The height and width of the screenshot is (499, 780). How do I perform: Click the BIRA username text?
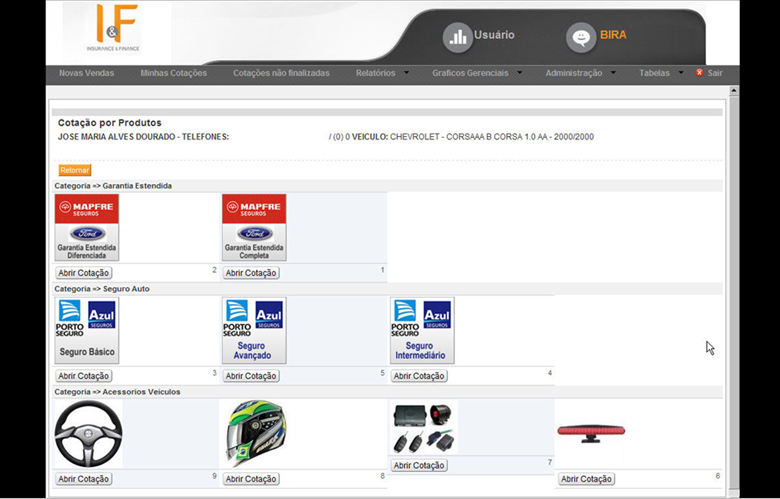pyautogui.click(x=613, y=35)
